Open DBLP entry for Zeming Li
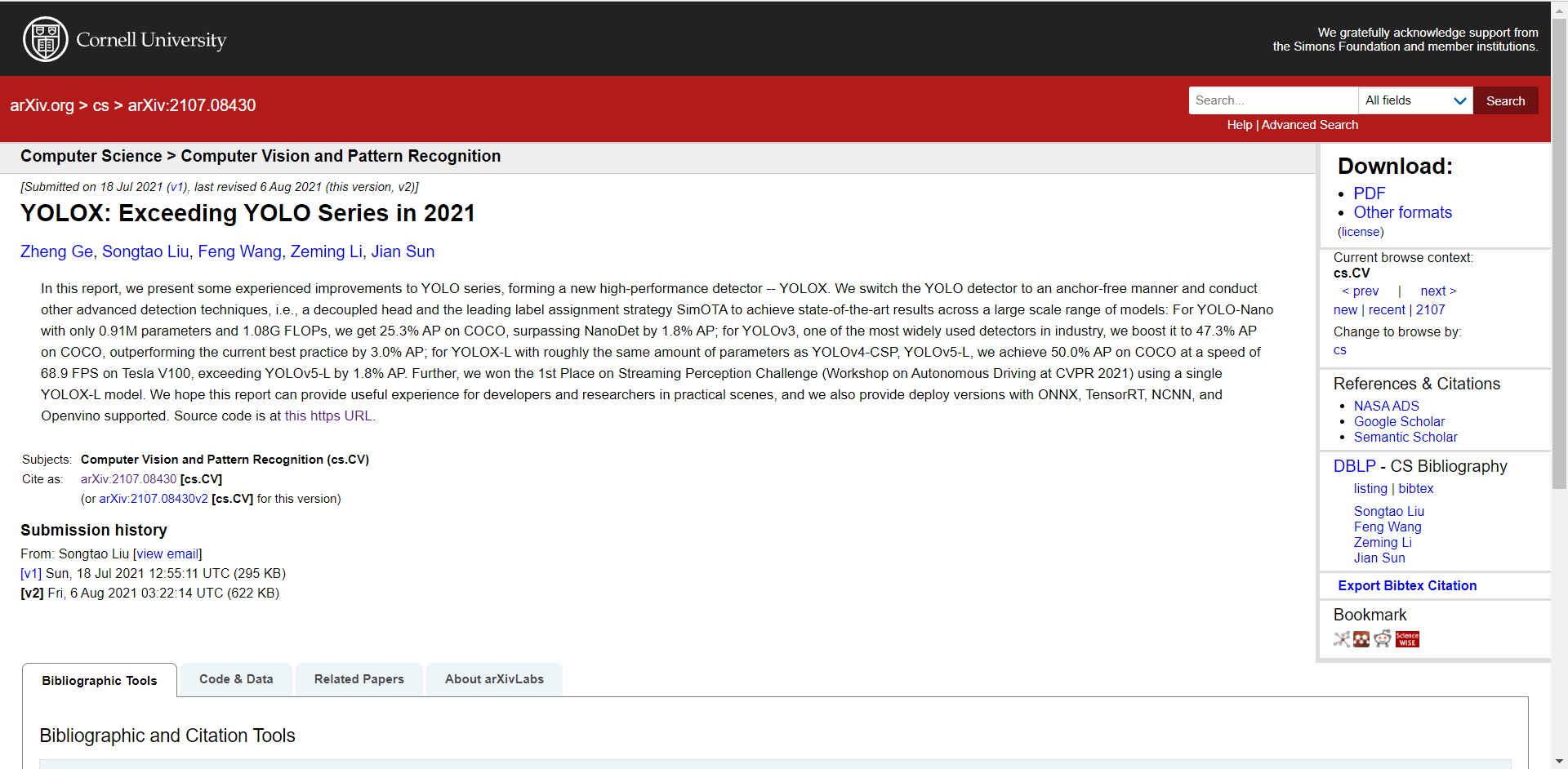The height and width of the screenshot is (769, 1568). [x=1383, y=542]
